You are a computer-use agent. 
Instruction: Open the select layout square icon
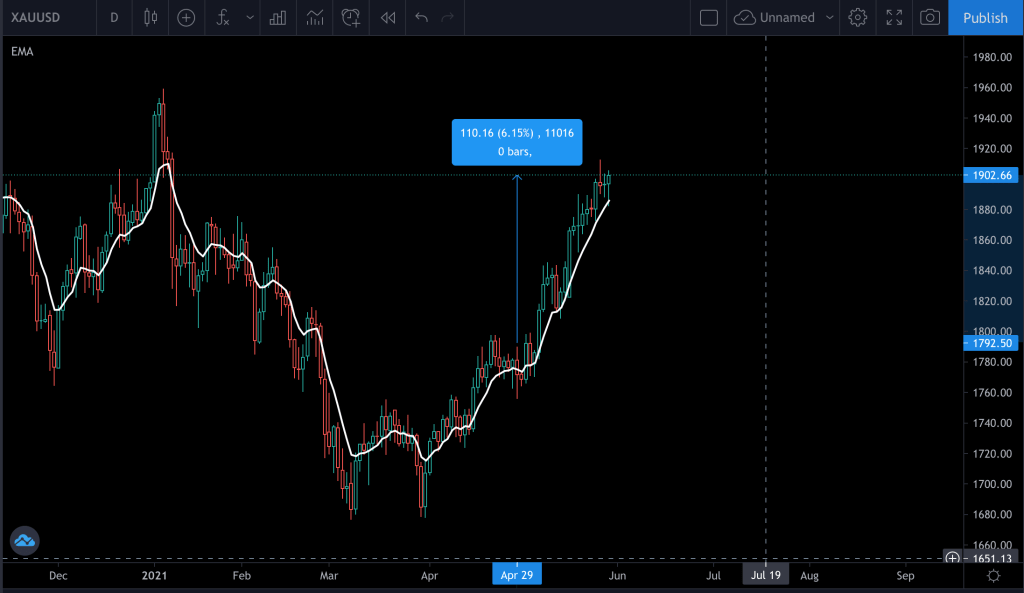(x=709, y=17)
